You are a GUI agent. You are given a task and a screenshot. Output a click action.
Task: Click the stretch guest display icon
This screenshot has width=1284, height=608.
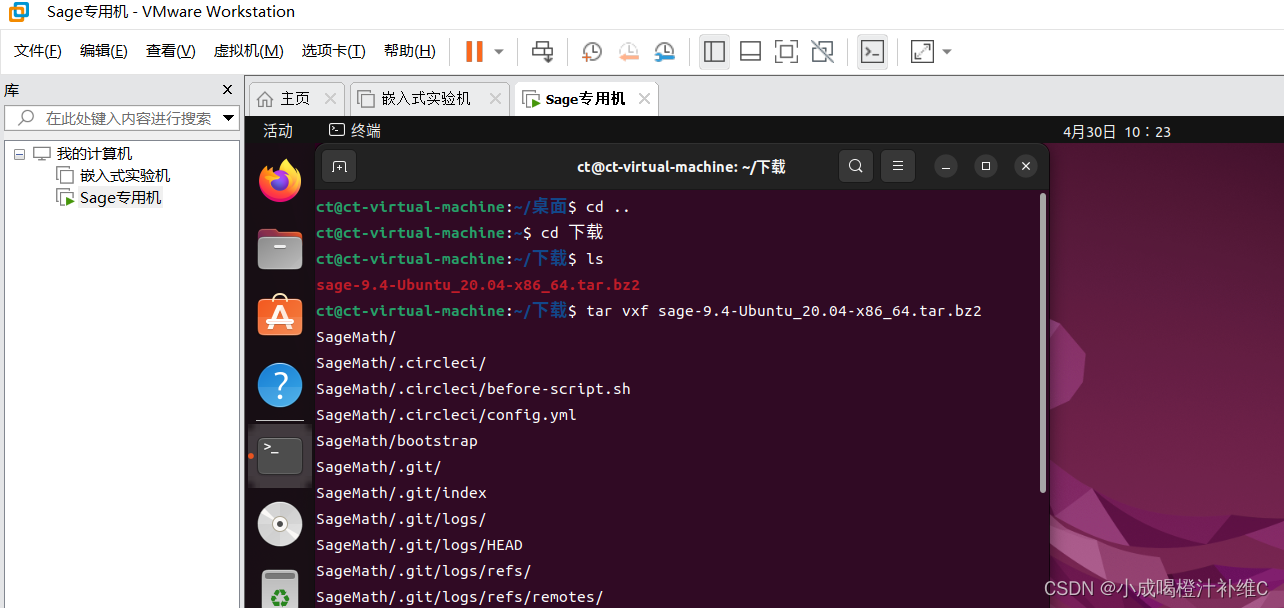[922, 51]
